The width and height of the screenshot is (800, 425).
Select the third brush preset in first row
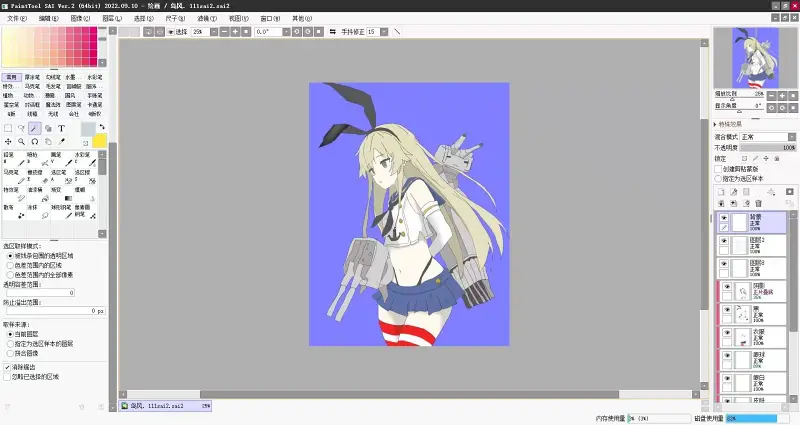click(x=61, y=159)
